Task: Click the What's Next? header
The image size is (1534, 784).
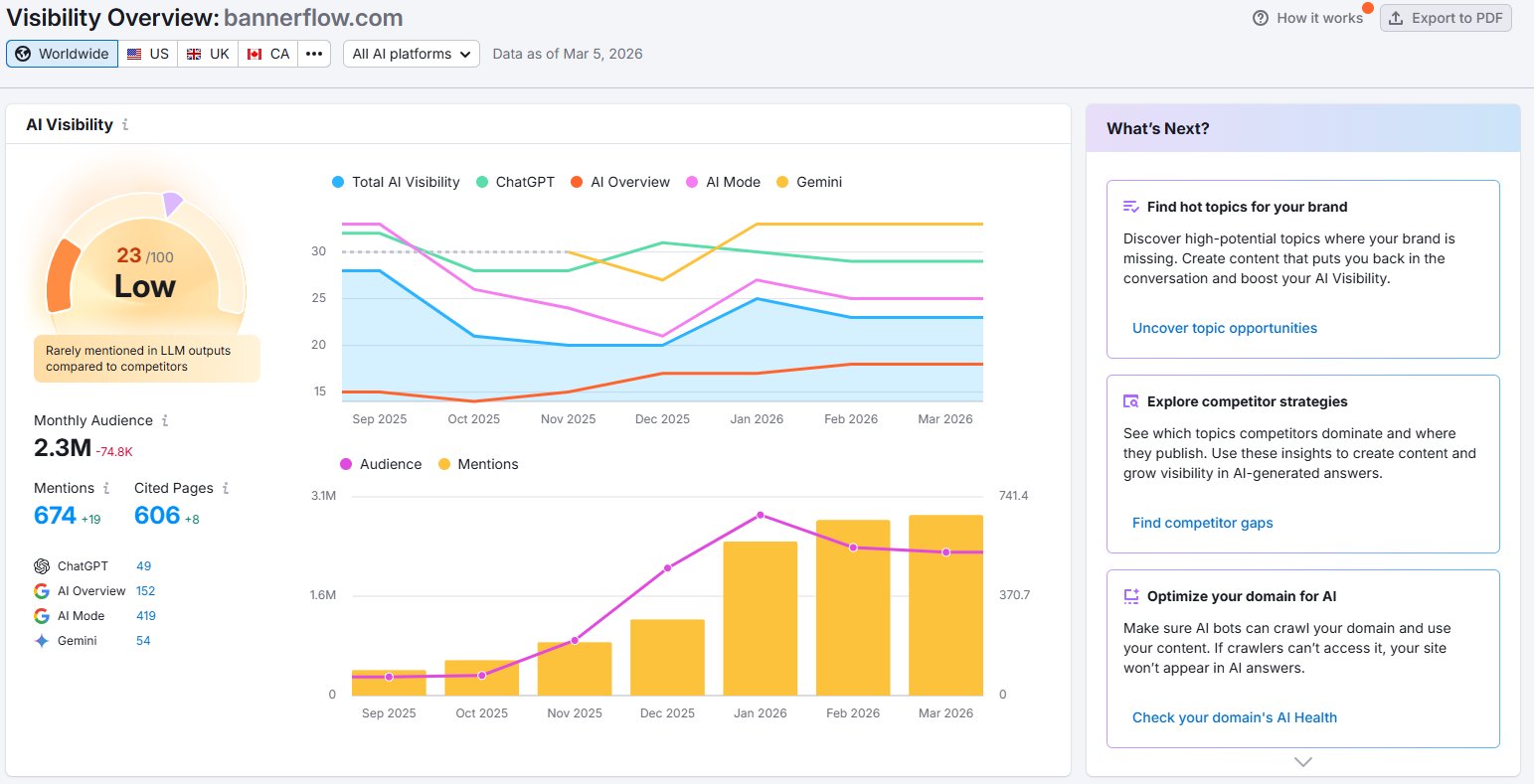Action: point(1158,128)
